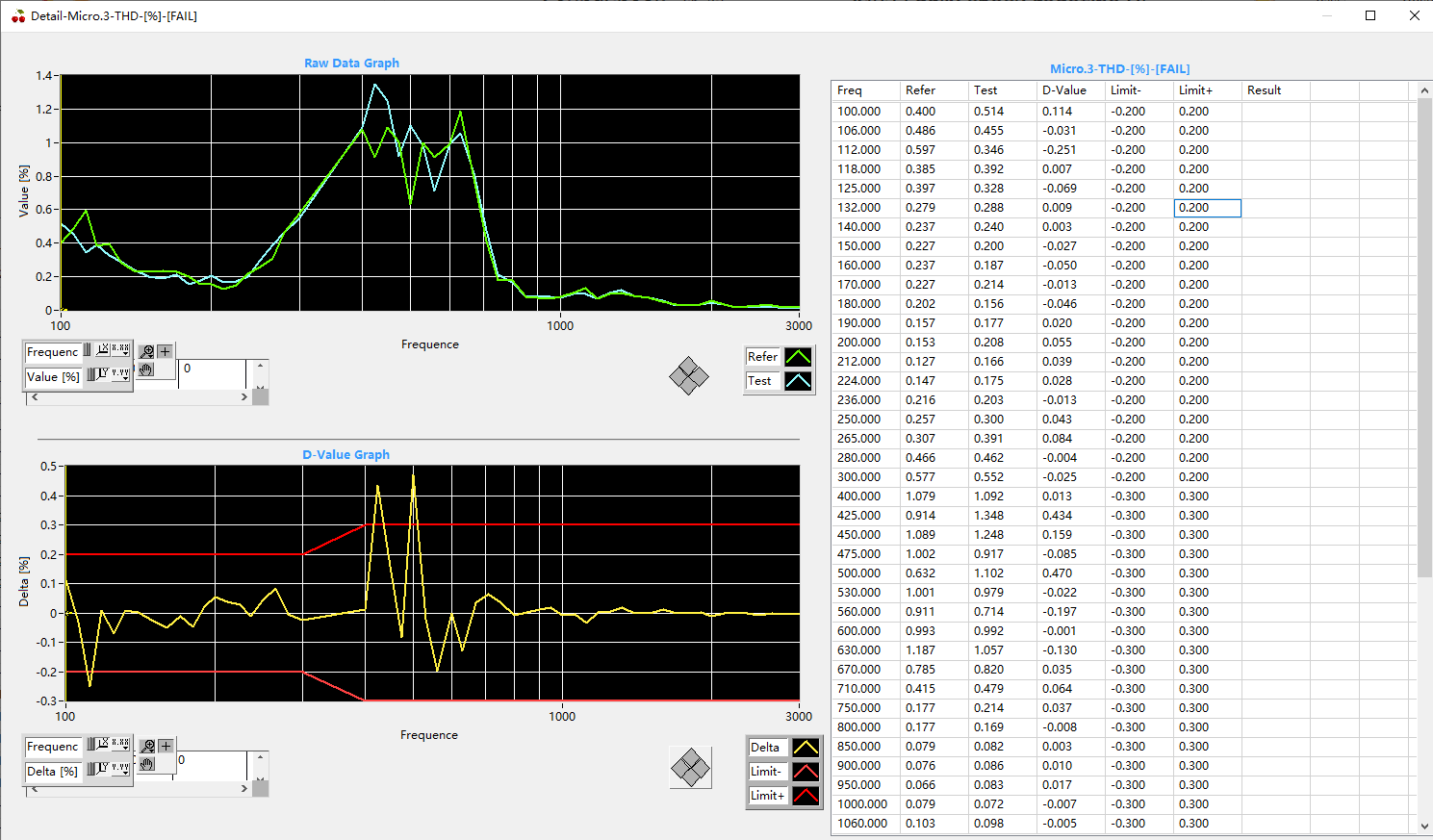The height and width of the screenshot is (840, 1433).
Task: Click the X one-time autoscale icon on D-Value Graph
Action: coord(103,746)
